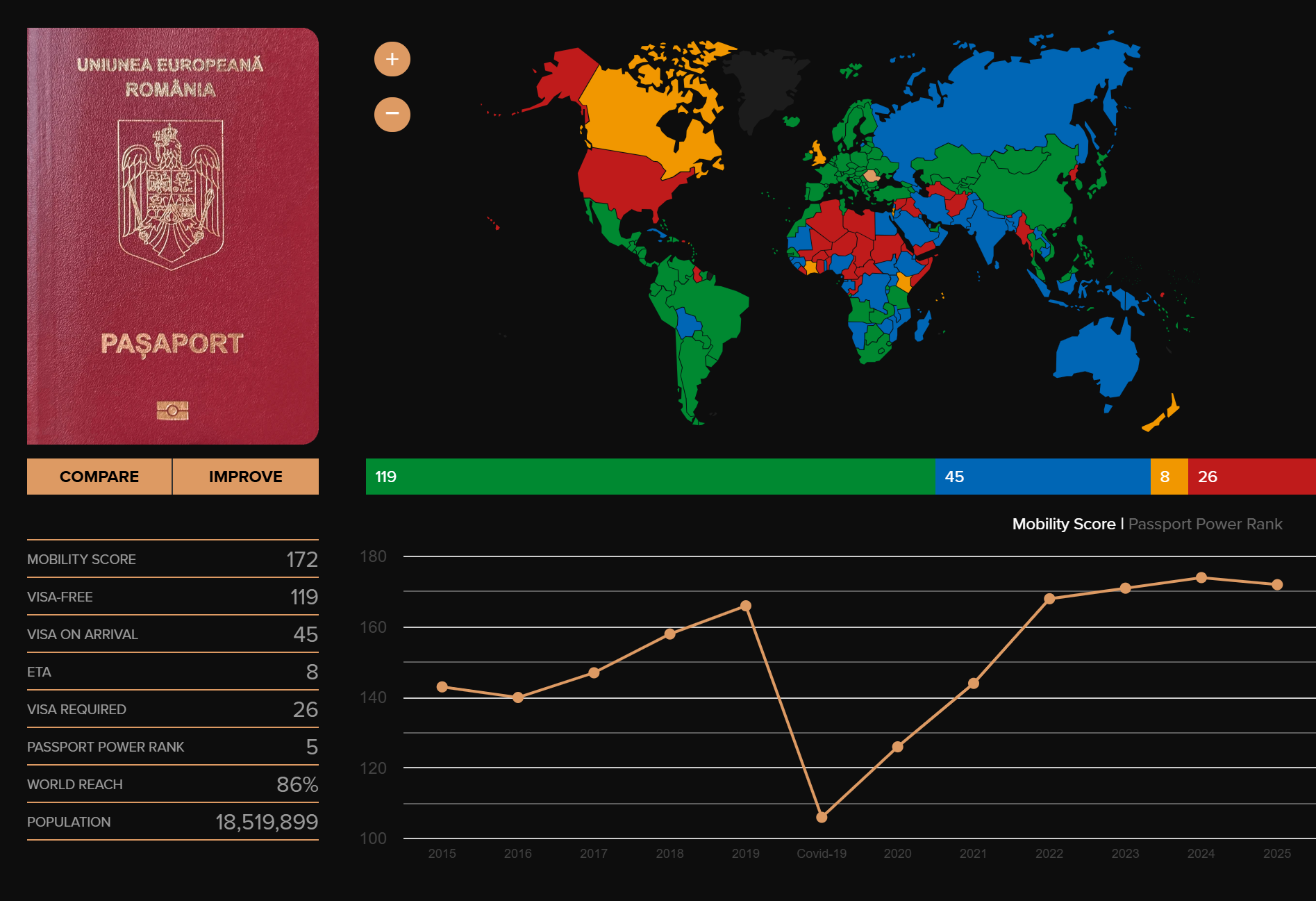Click the 2019 data point on chart
This screenshot has width=1316, height=901.
pyautogui.click(x=746, y=606)
